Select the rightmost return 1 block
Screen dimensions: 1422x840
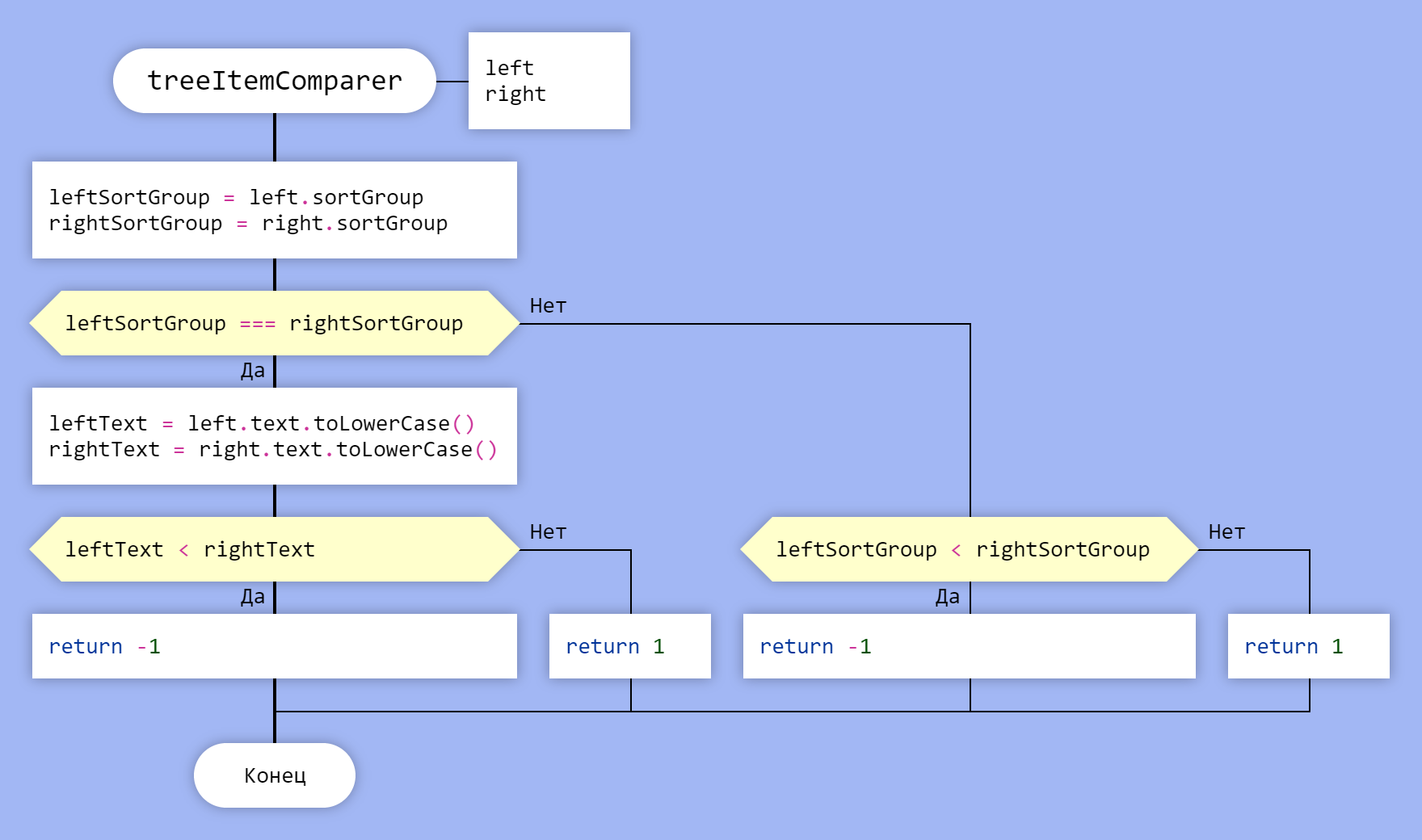pos(1308,646)
